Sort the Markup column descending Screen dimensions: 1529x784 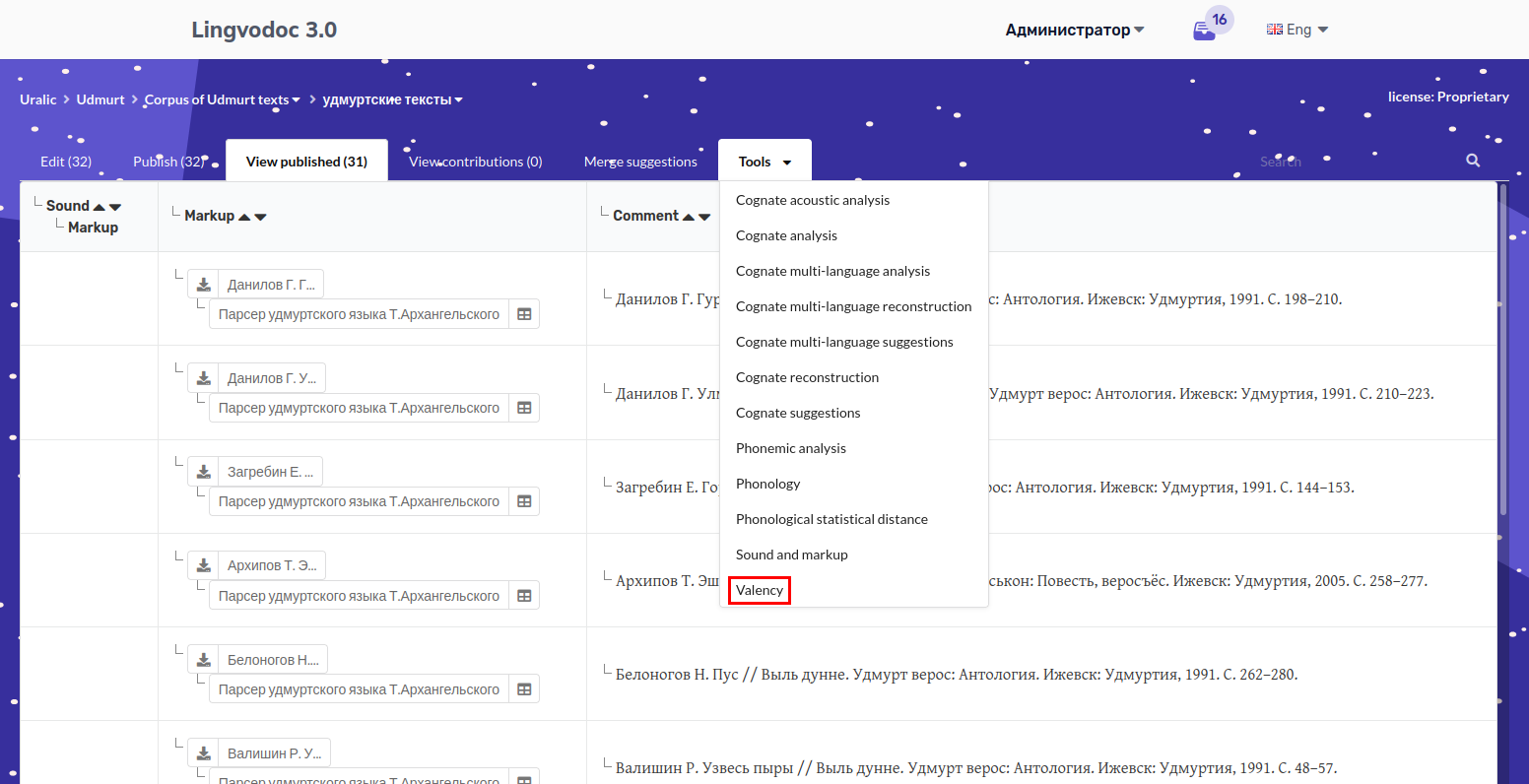[x=260, y=217]
